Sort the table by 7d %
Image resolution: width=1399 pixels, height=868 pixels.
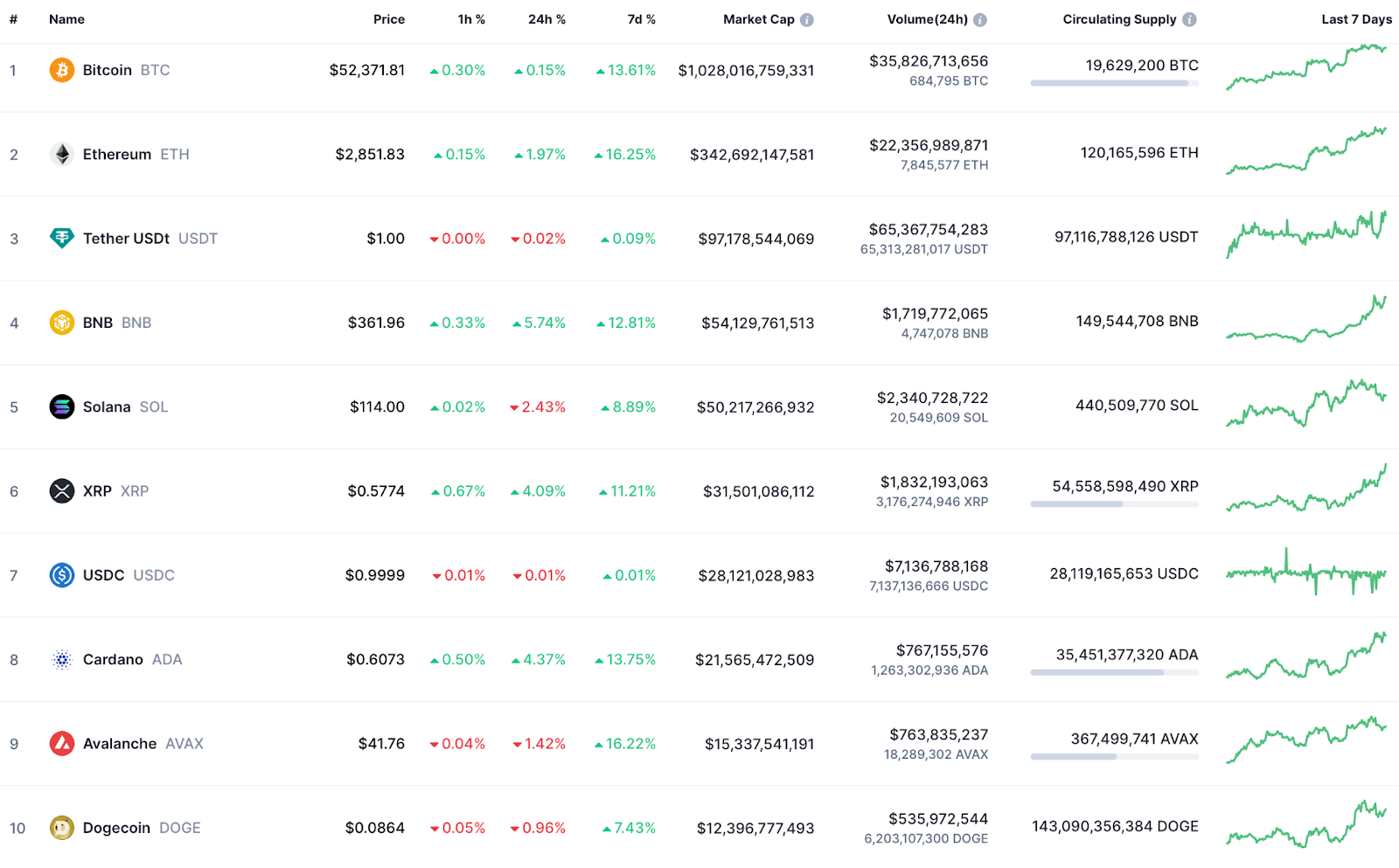pos(641,19)
